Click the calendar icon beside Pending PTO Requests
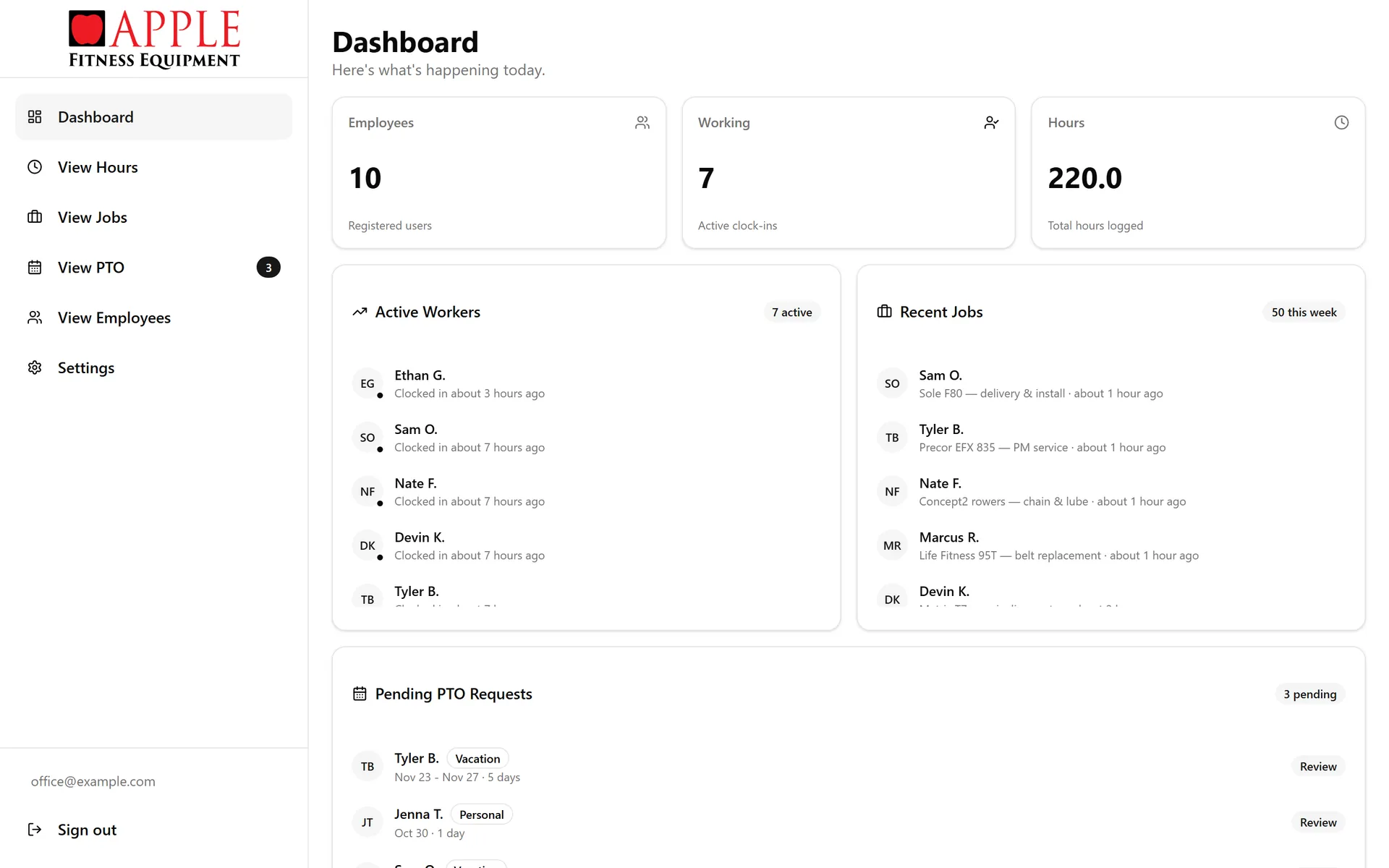Viewport: 1389px width, 868px height. click(x=360, y=694)
